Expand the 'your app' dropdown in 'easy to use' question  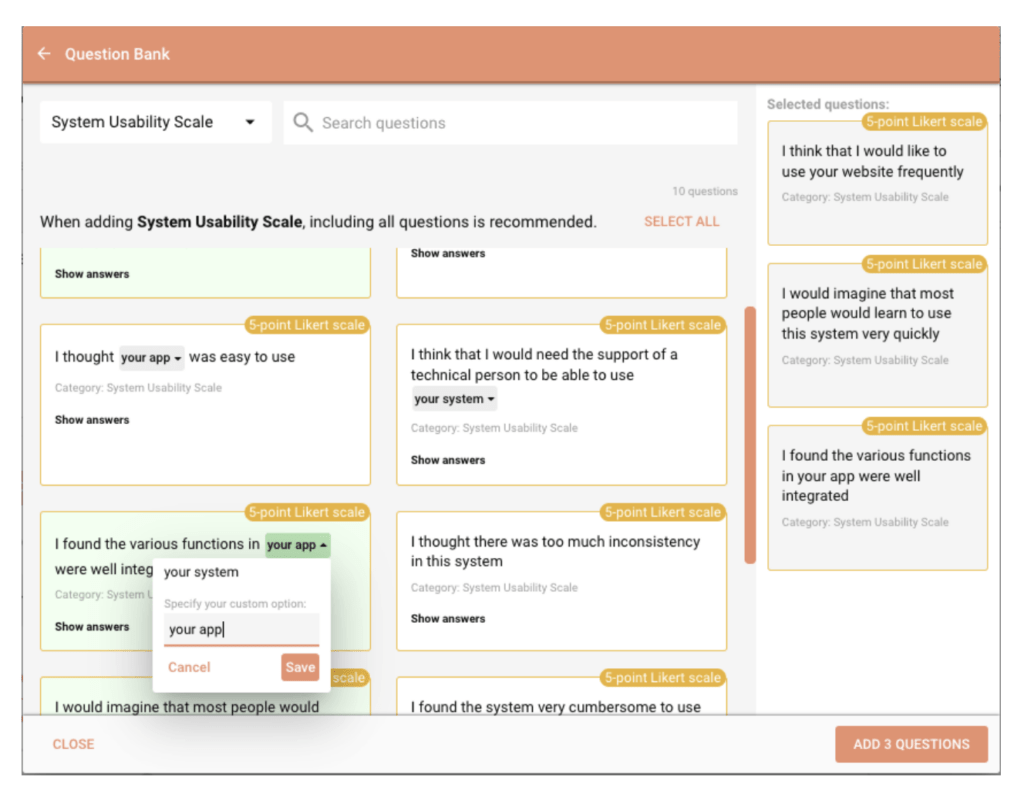[x=152, y=358]
